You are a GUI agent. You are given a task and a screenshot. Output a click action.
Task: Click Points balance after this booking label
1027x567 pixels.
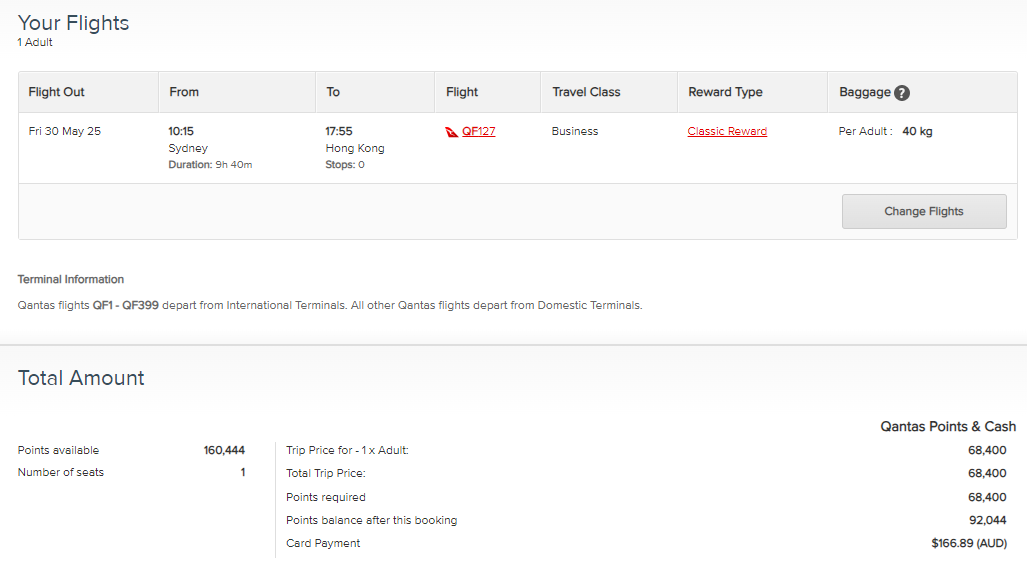click(x=371, y=521)
